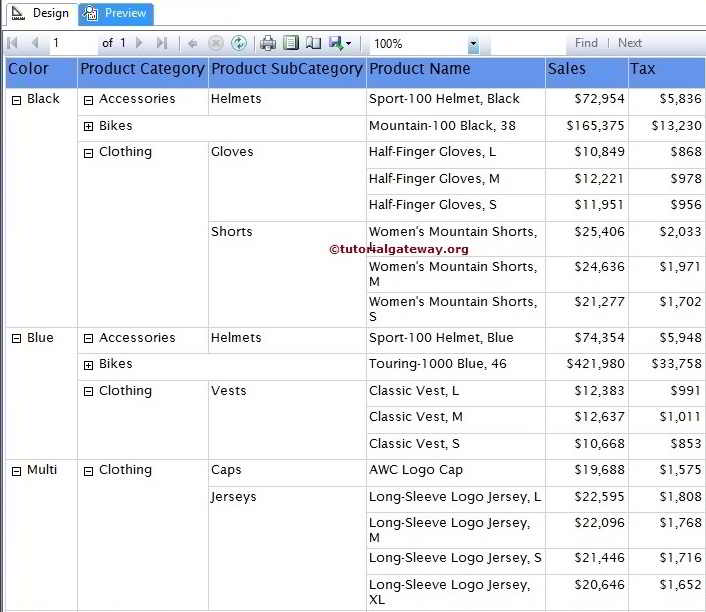Stop rendering the report
Screen dimensions: 706x612
pyautogui.click(x=216, y=44)
